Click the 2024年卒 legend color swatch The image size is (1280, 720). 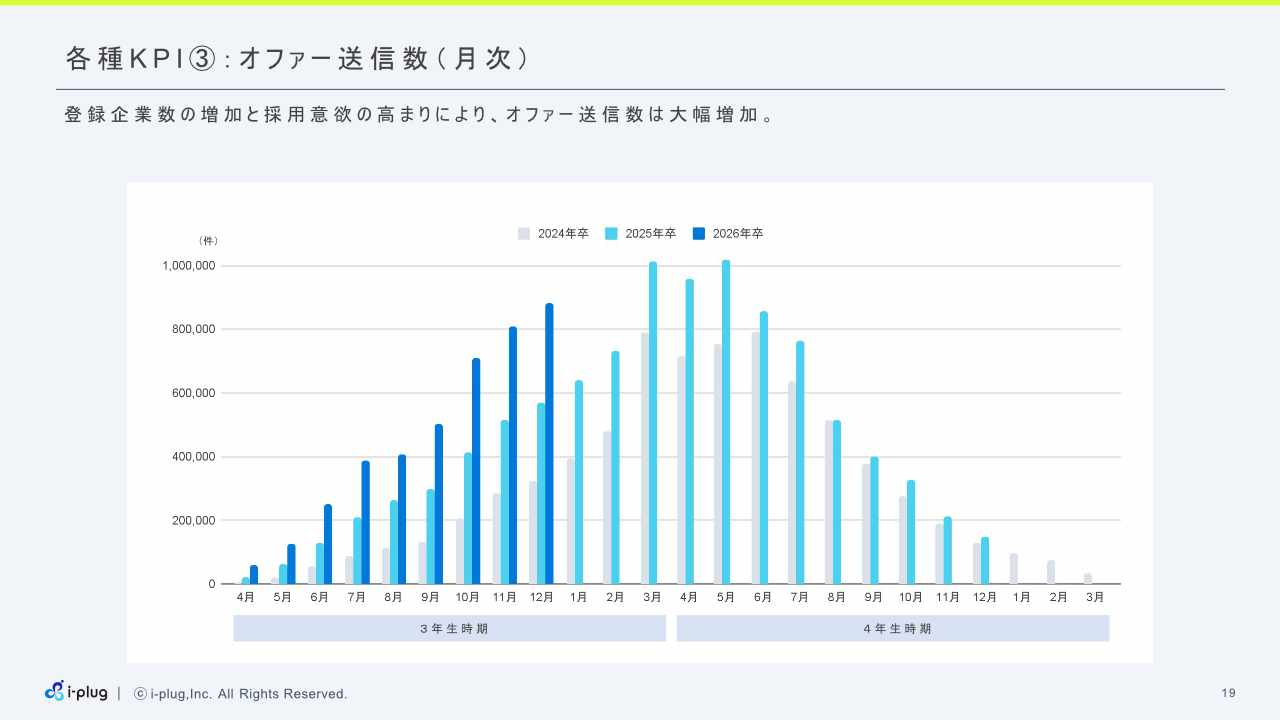click(524, 234)
